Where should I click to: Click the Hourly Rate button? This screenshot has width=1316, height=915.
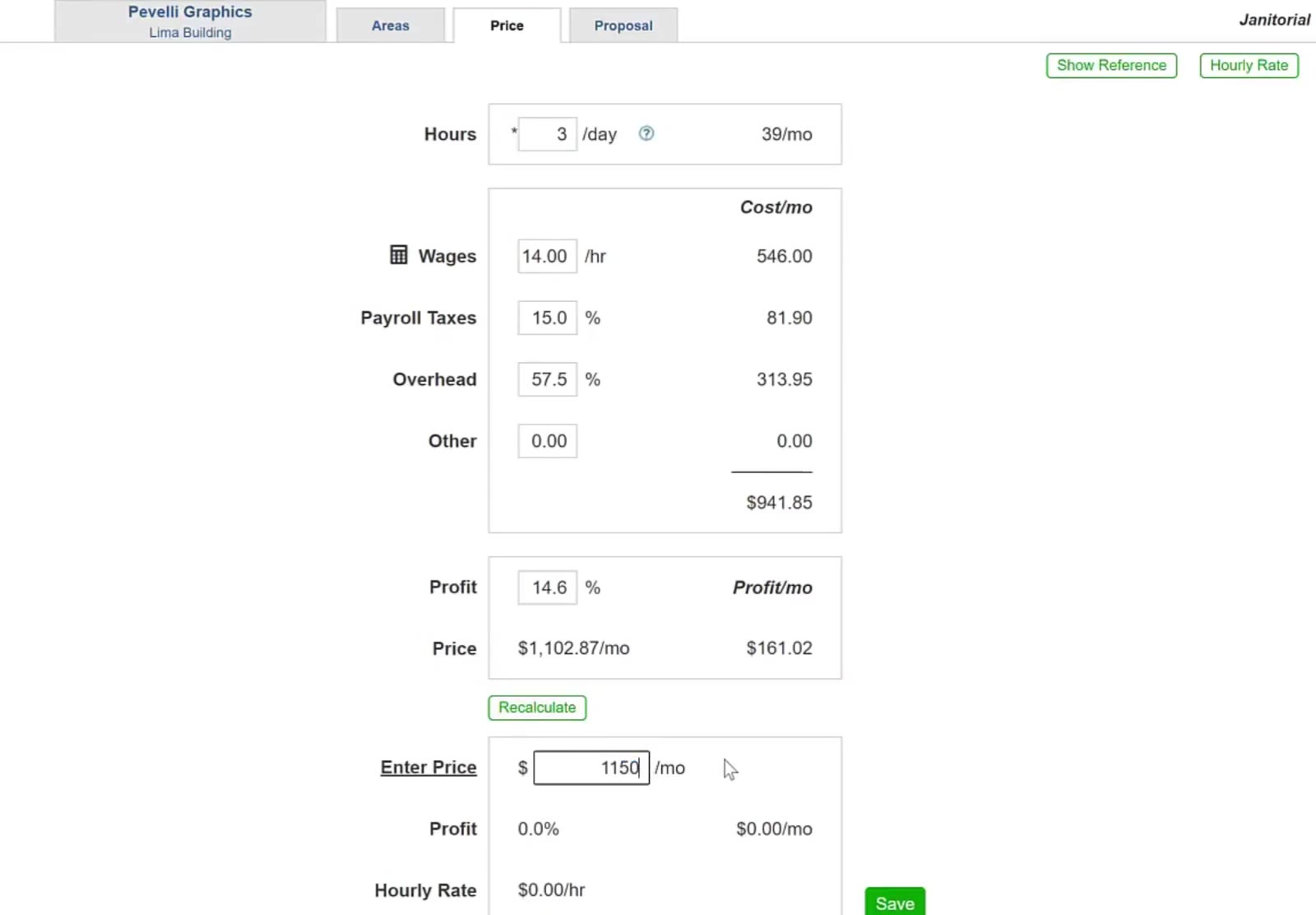(1249, 65)
